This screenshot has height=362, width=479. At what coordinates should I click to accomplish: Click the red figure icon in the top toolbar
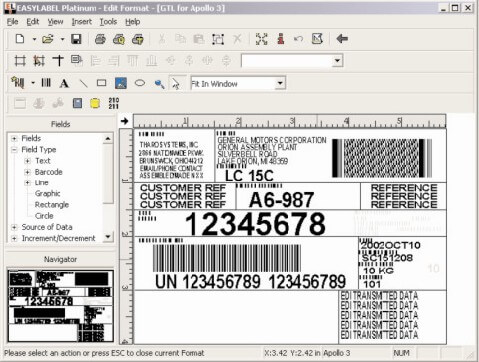[281, 39]
